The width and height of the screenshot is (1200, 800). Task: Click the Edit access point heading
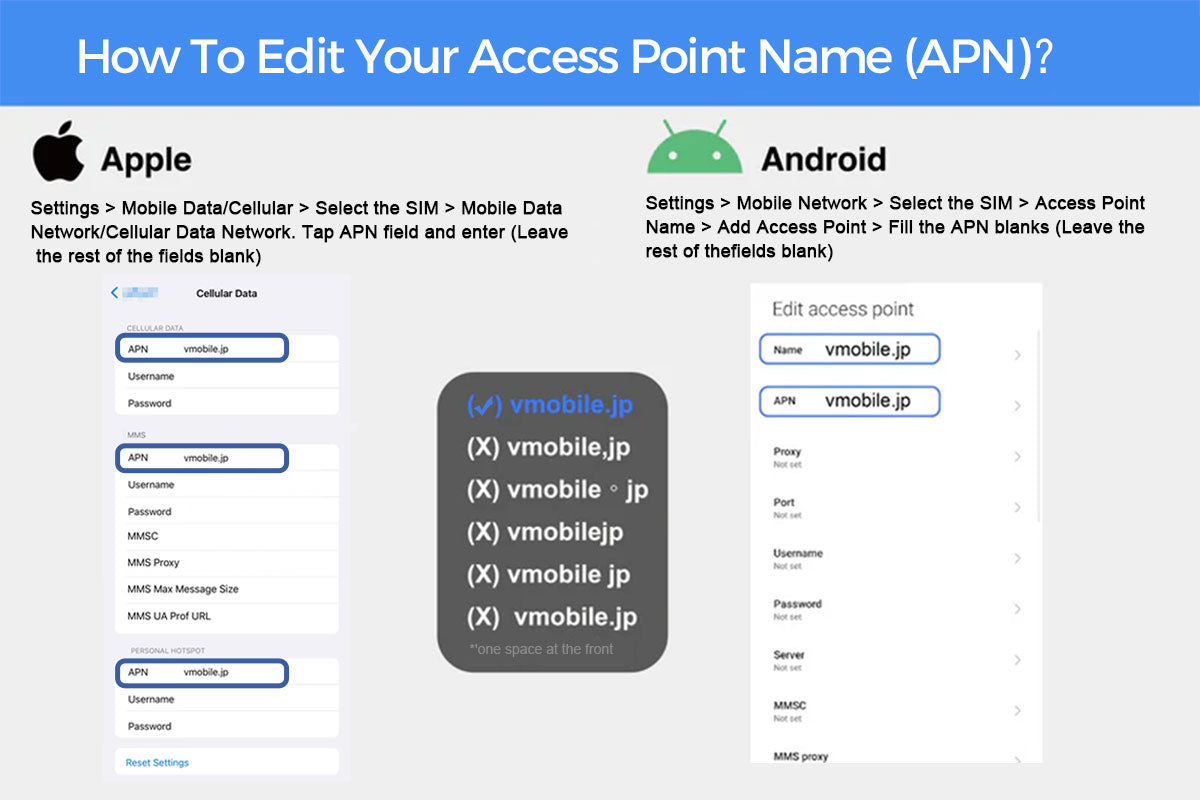click(x=843, y=309)
